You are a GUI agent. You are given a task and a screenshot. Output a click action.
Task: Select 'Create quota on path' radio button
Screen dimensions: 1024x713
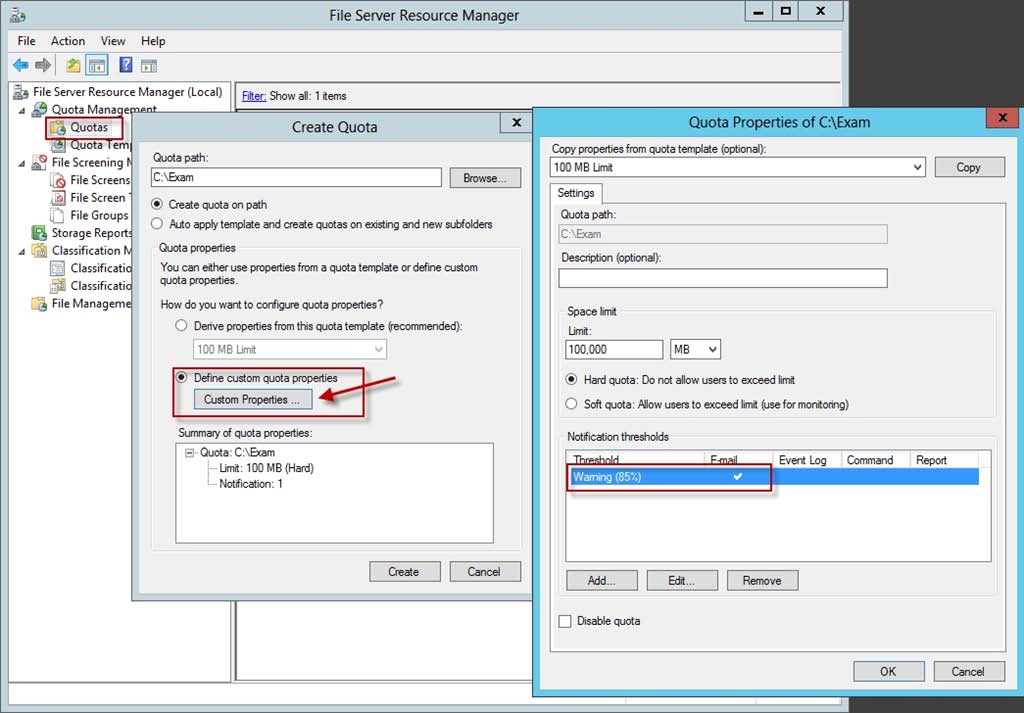[x=157, y=204]
